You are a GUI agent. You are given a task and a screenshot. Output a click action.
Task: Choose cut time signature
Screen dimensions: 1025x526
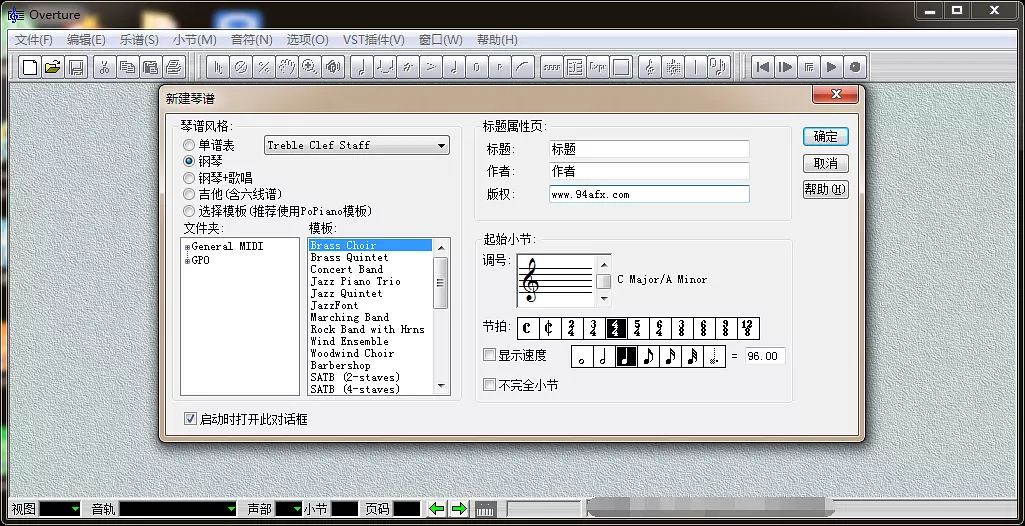pyautogui.click(x=549, y=328)
